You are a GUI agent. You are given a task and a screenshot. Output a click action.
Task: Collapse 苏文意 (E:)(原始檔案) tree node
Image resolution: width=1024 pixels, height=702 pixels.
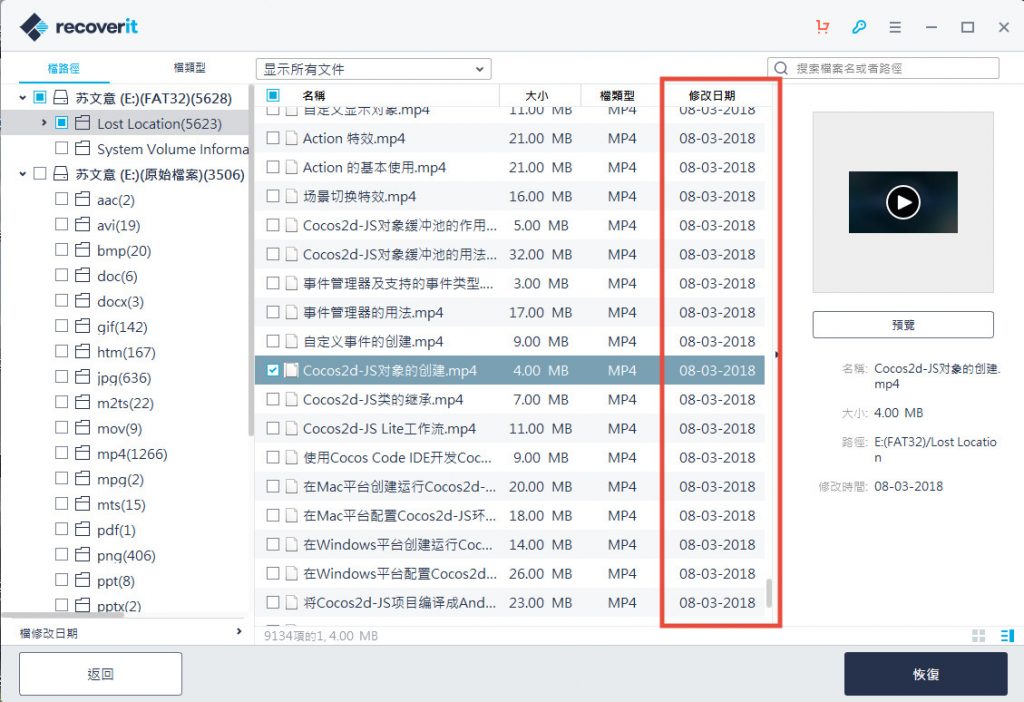pyautogui.click(x=23, y=174)
